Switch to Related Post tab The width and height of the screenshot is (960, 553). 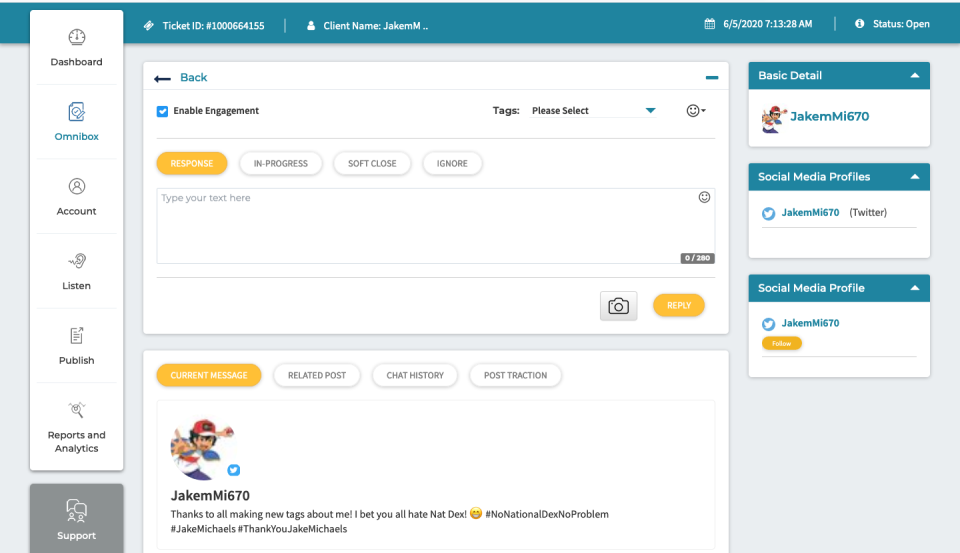(x=317, y=375)
